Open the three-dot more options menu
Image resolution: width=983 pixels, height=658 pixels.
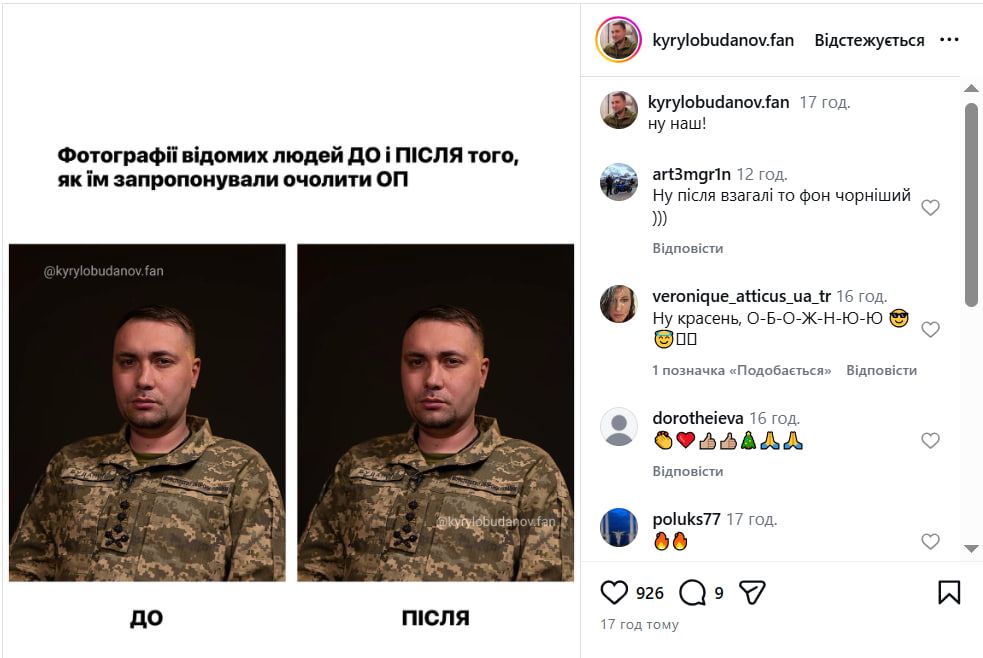point(949,40)
